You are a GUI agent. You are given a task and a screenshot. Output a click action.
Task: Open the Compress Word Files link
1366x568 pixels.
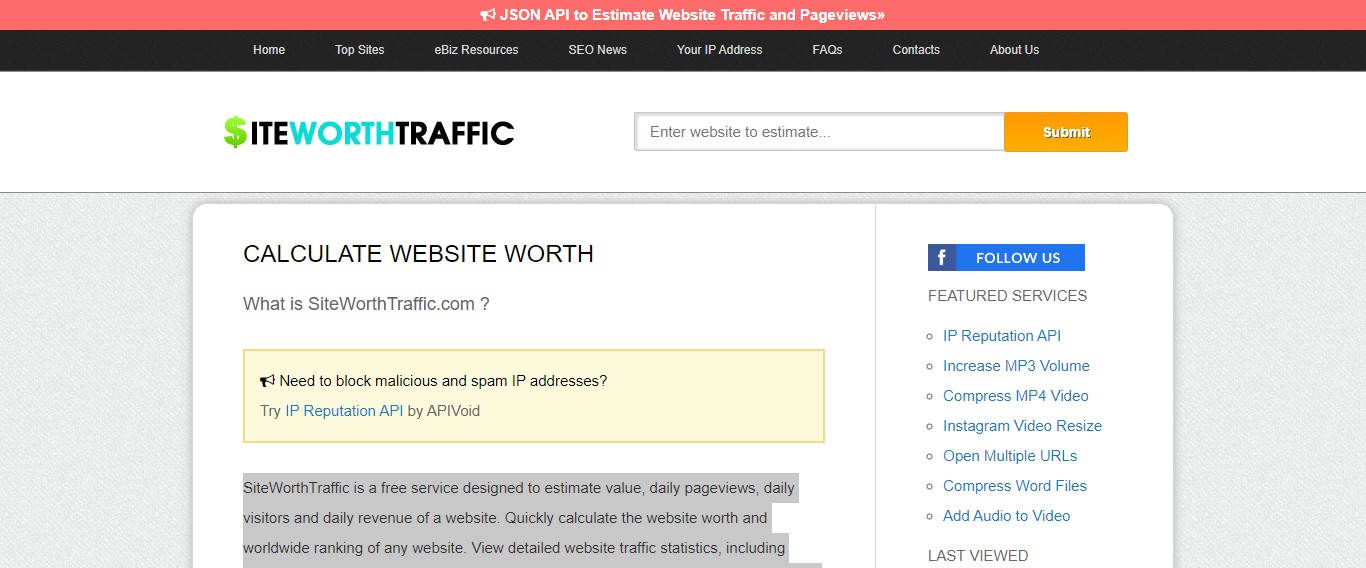tap(1015, 486)
